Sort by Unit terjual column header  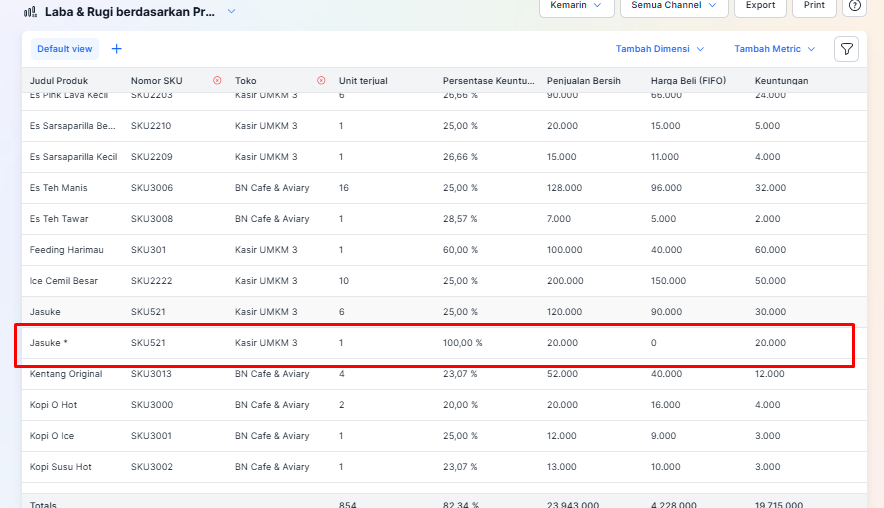[363, 80]
